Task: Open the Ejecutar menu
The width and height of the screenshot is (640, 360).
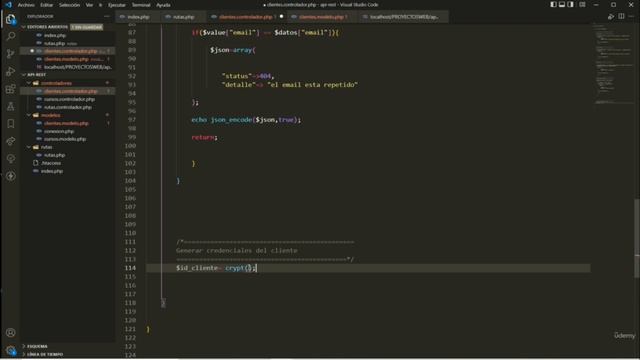Action: click(x=117, y=5)
